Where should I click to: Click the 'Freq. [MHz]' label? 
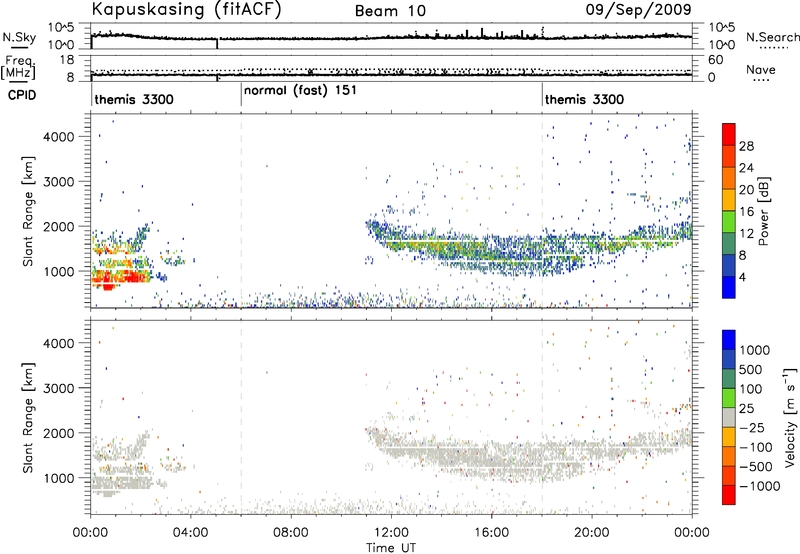click(x=19, y=68)
